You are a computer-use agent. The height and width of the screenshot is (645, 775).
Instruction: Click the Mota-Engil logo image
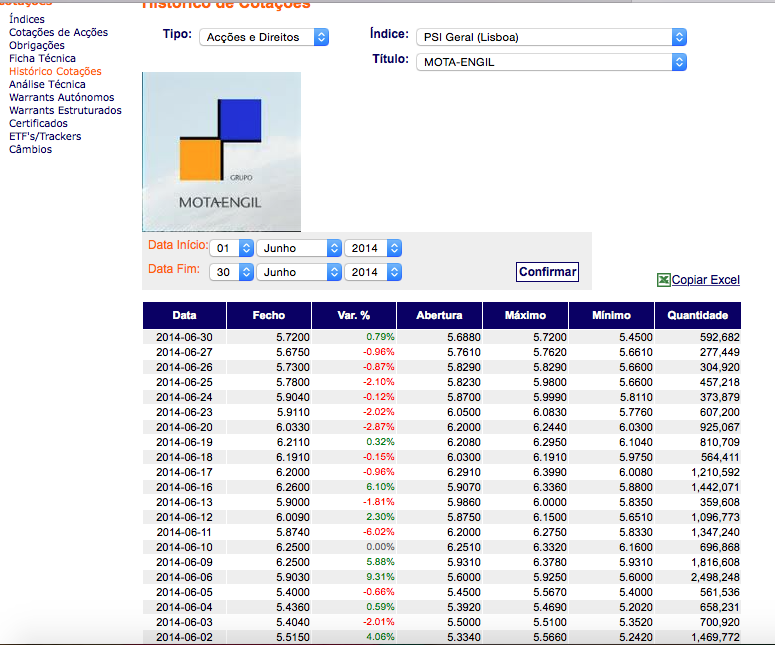pyautogui.click(x=221, y=152)
